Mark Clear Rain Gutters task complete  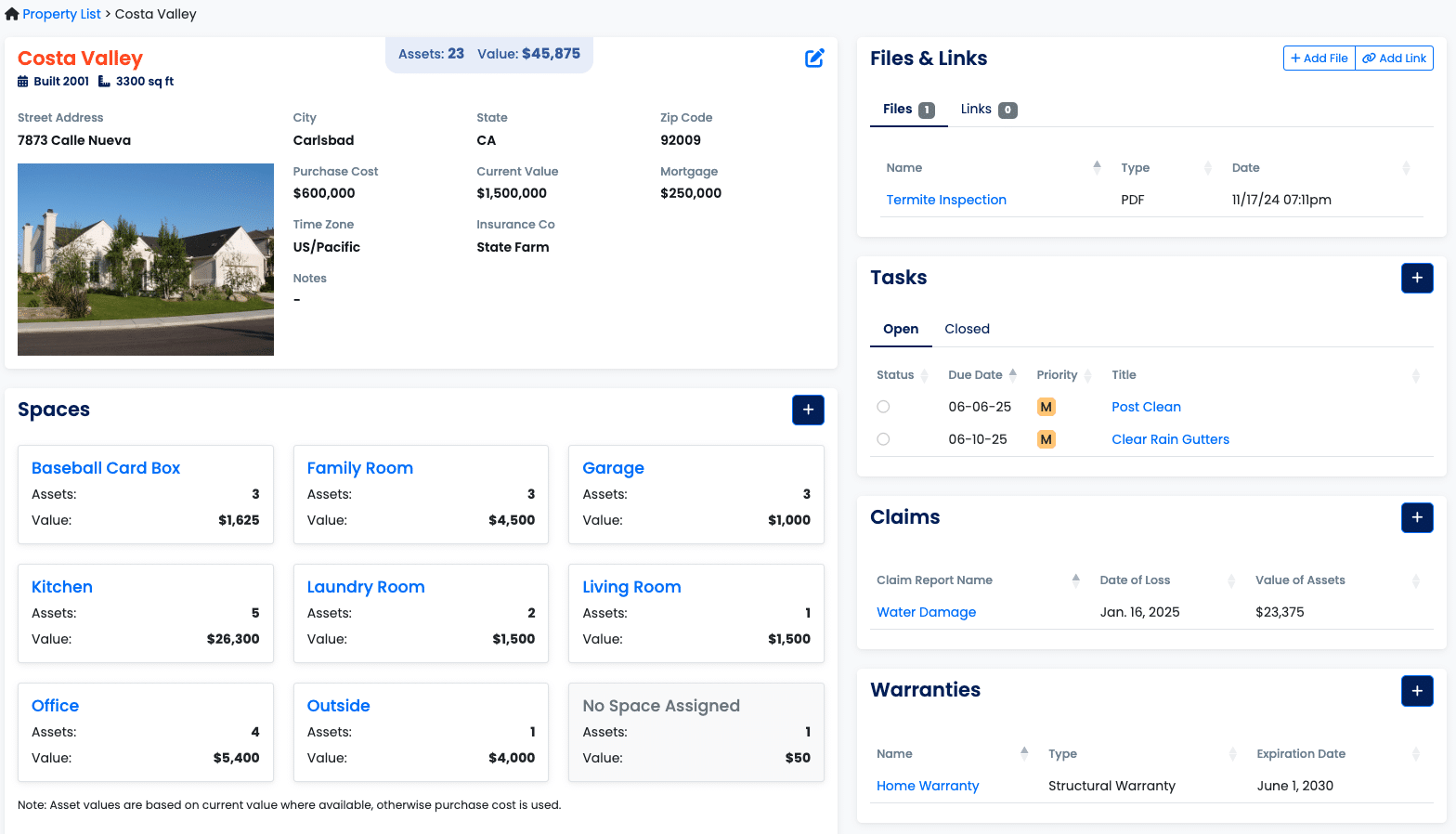tap(883, 439)
